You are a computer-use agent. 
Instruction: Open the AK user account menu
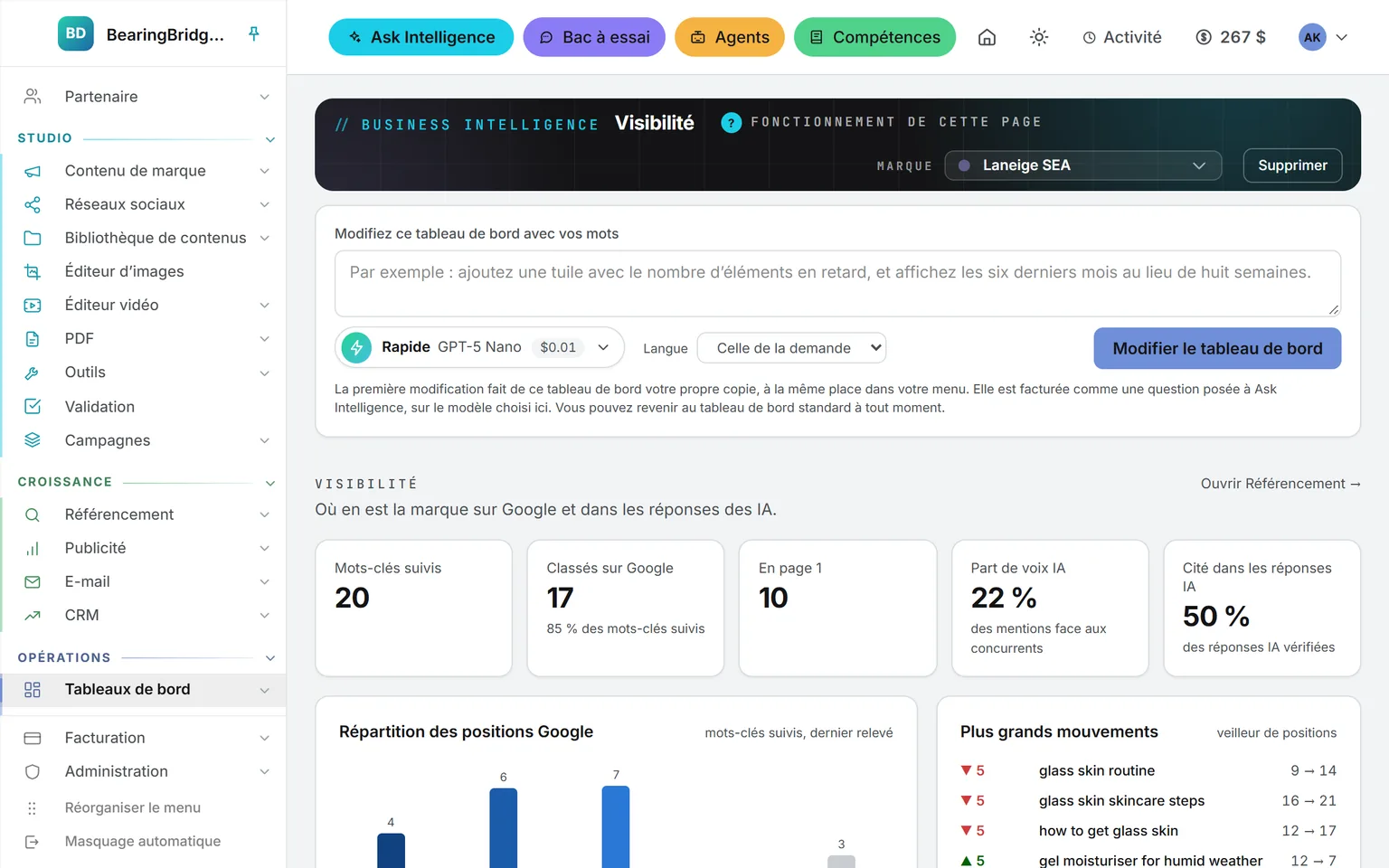(x=1323, y=37)
